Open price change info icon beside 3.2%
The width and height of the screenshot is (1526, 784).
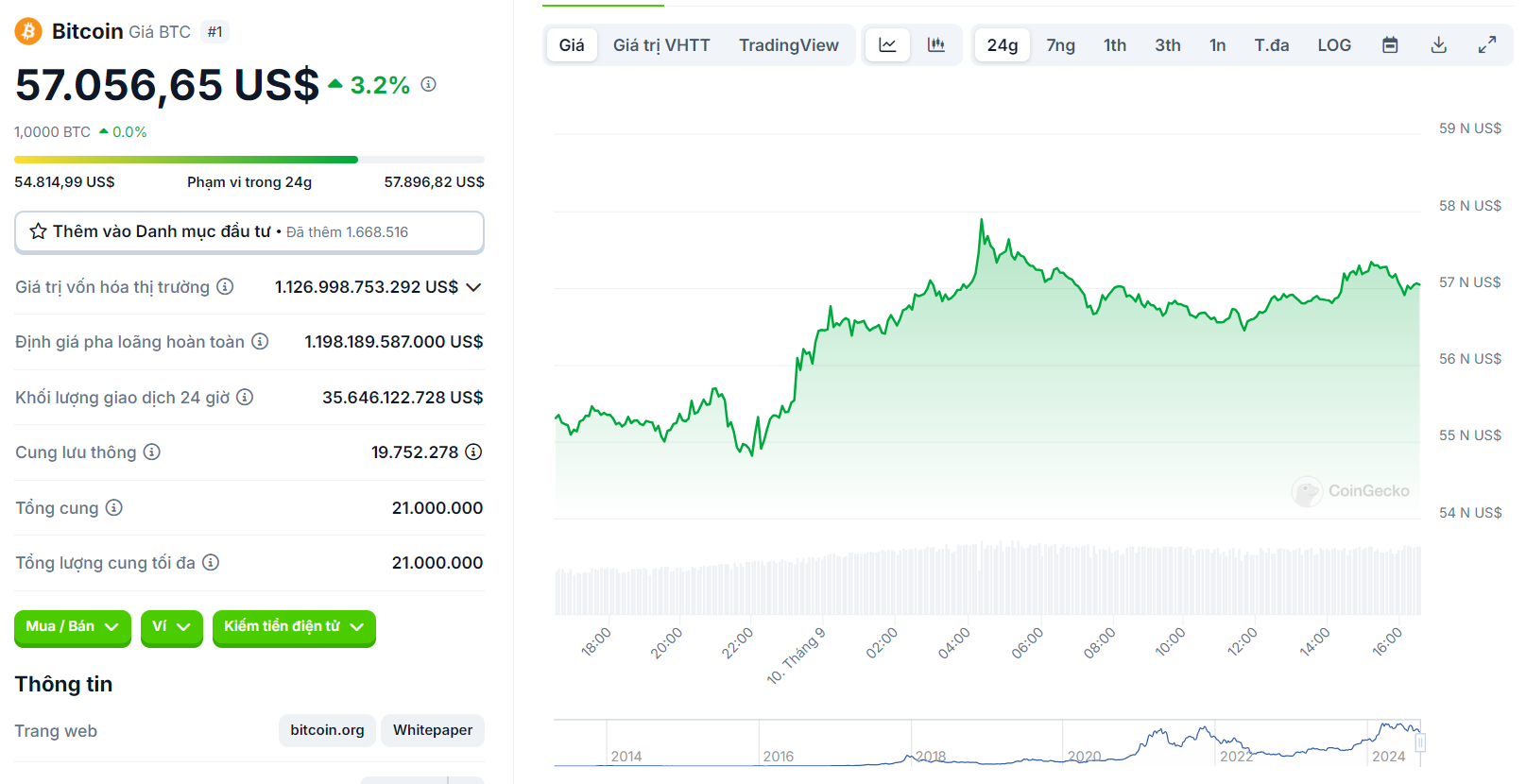pos(428,84)
